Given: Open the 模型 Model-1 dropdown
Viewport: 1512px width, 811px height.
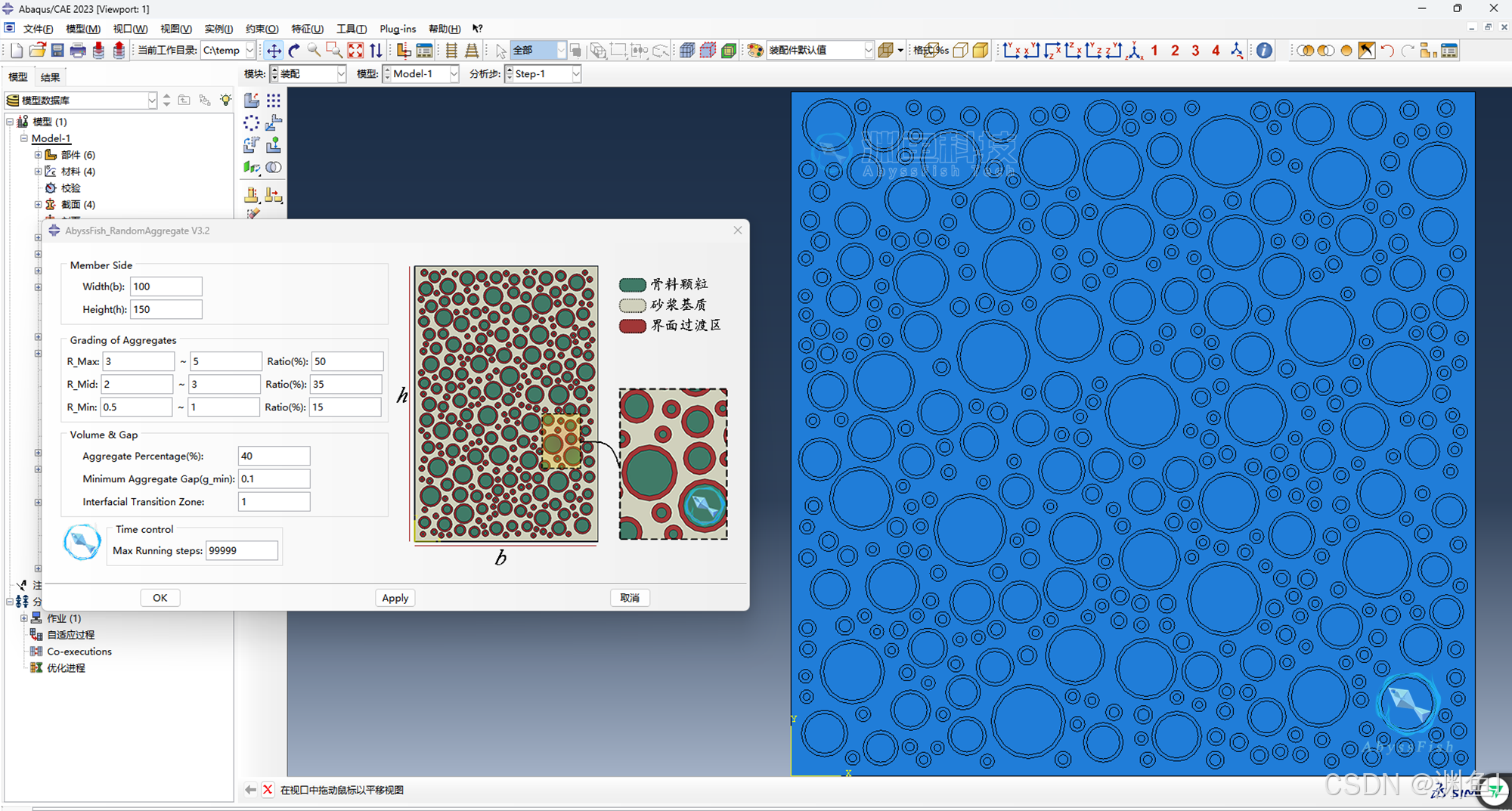Looking at the screenshot, I should point(454,74).
